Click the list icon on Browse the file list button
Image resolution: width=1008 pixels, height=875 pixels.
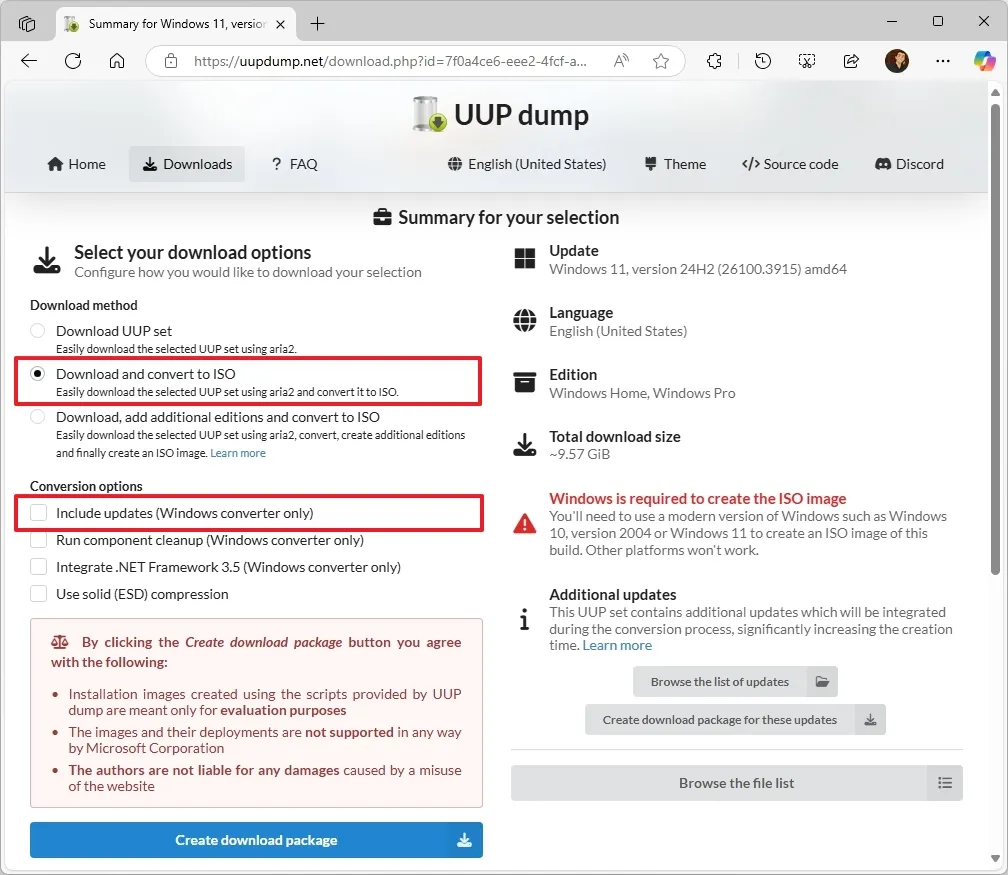click(x=945, y=783)
